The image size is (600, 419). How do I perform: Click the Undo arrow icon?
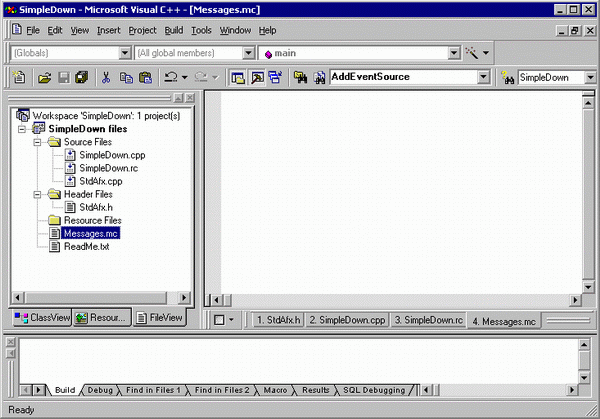171,77
